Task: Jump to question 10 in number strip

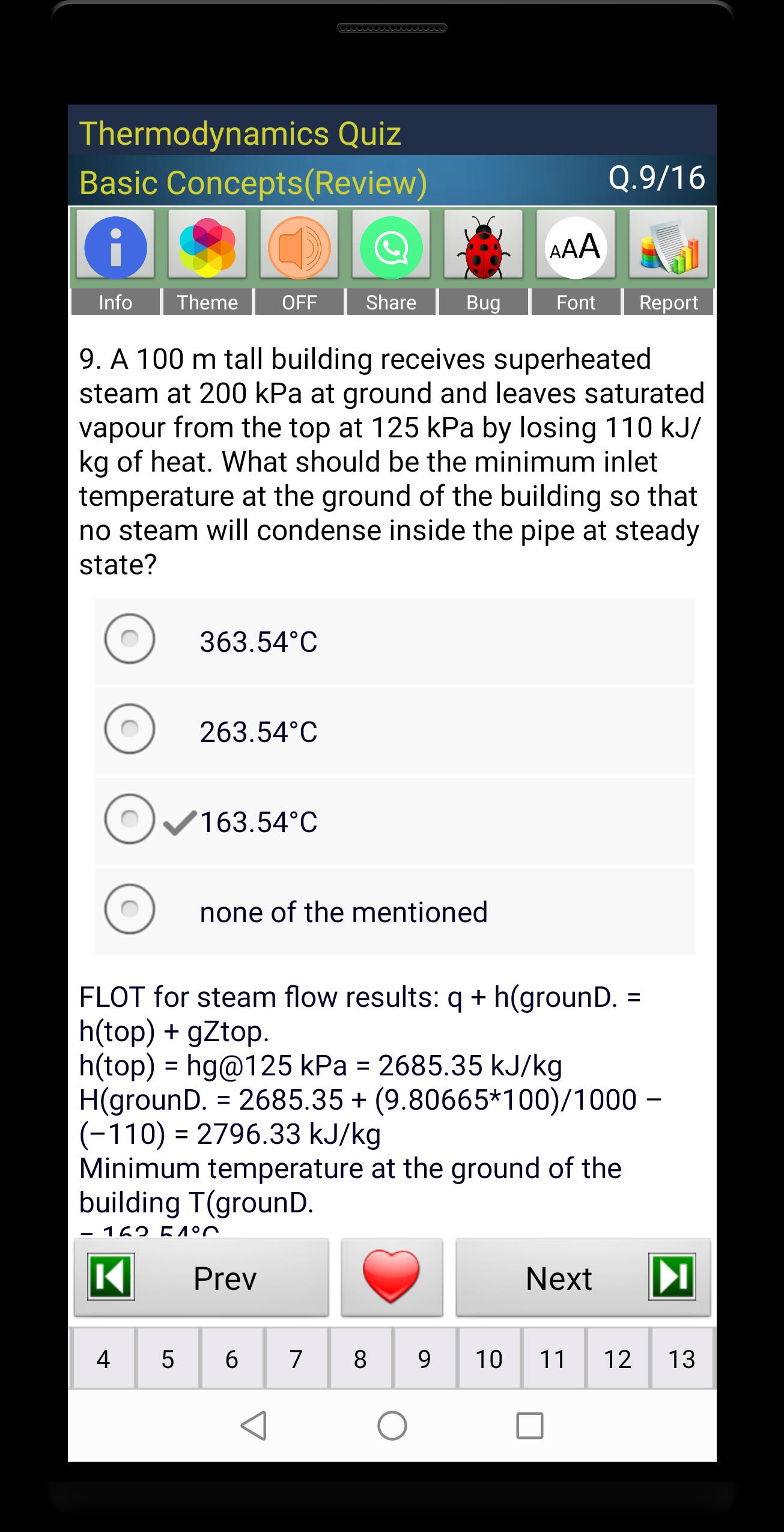Action: point(488,1359)
